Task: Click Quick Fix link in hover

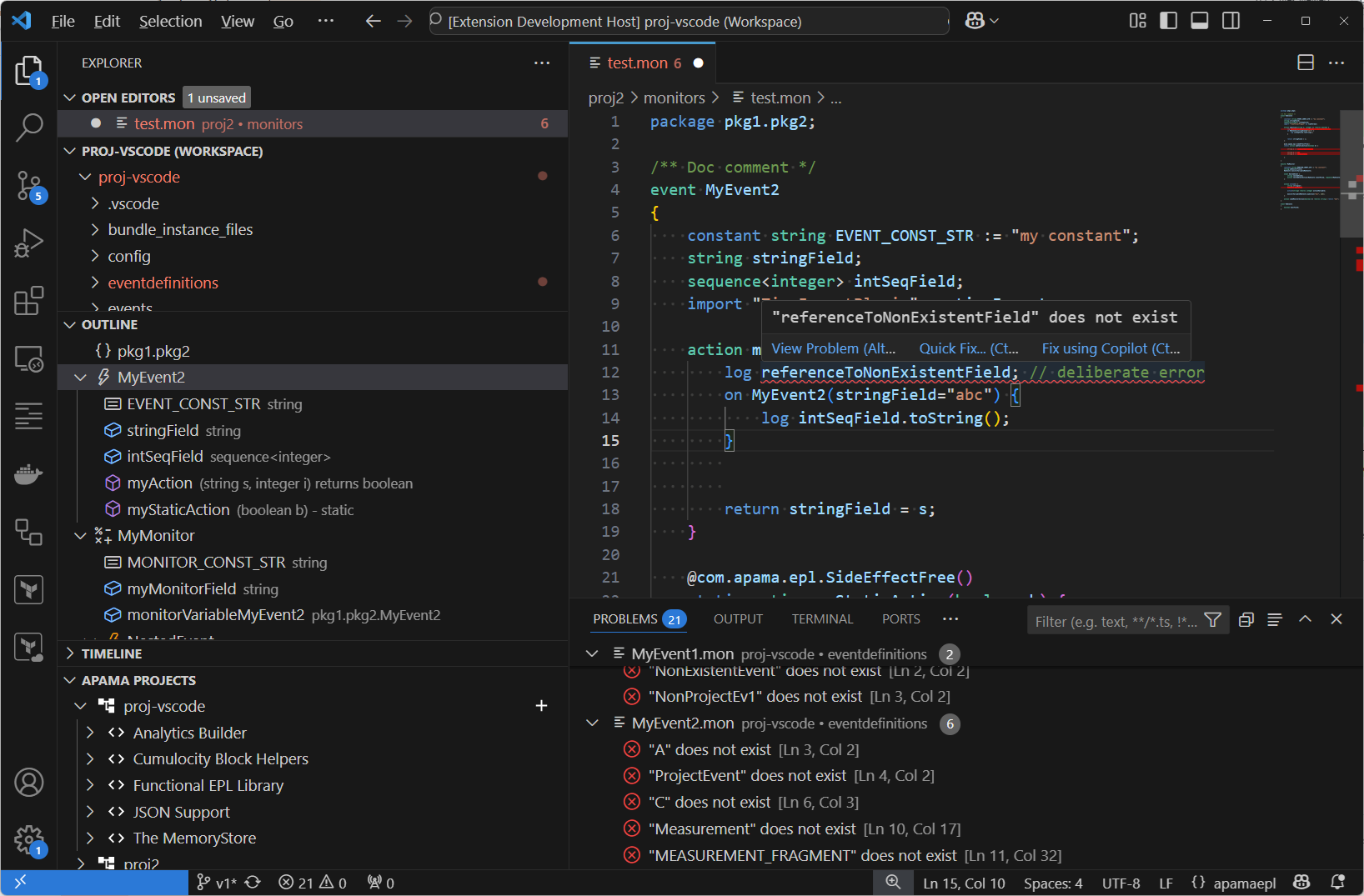Action: (969, 348)
